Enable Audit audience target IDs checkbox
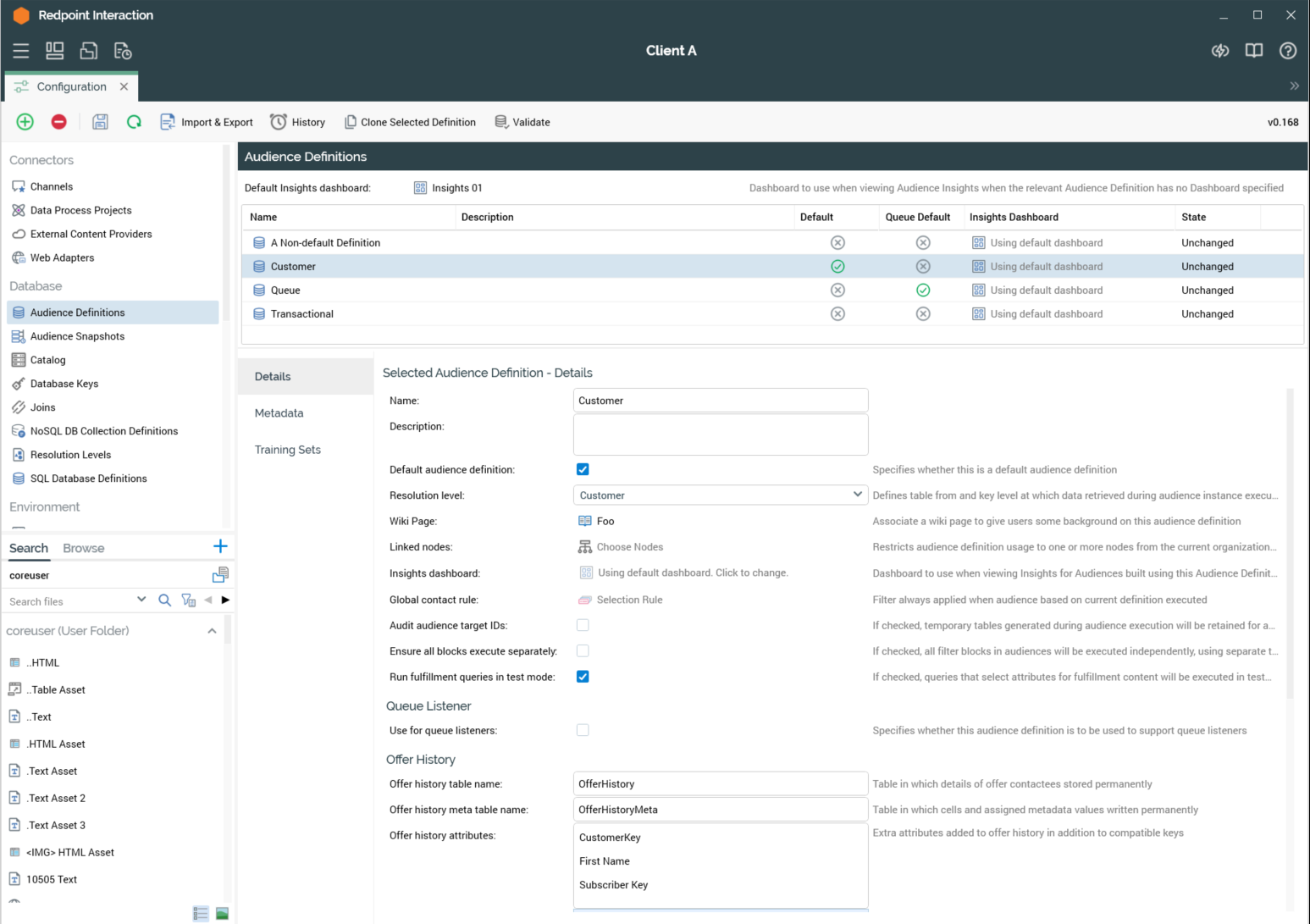 click(x=583, y=625)
